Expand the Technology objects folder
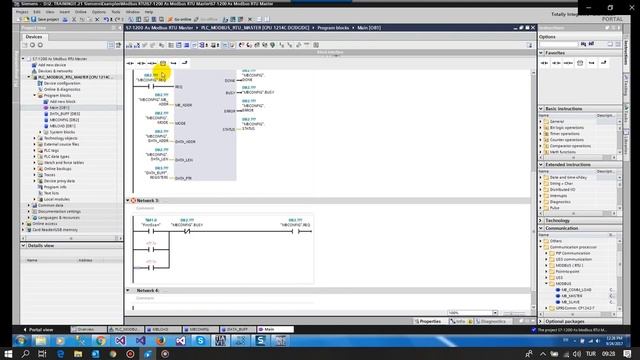640x360 pixels. (x=35, y=138)
